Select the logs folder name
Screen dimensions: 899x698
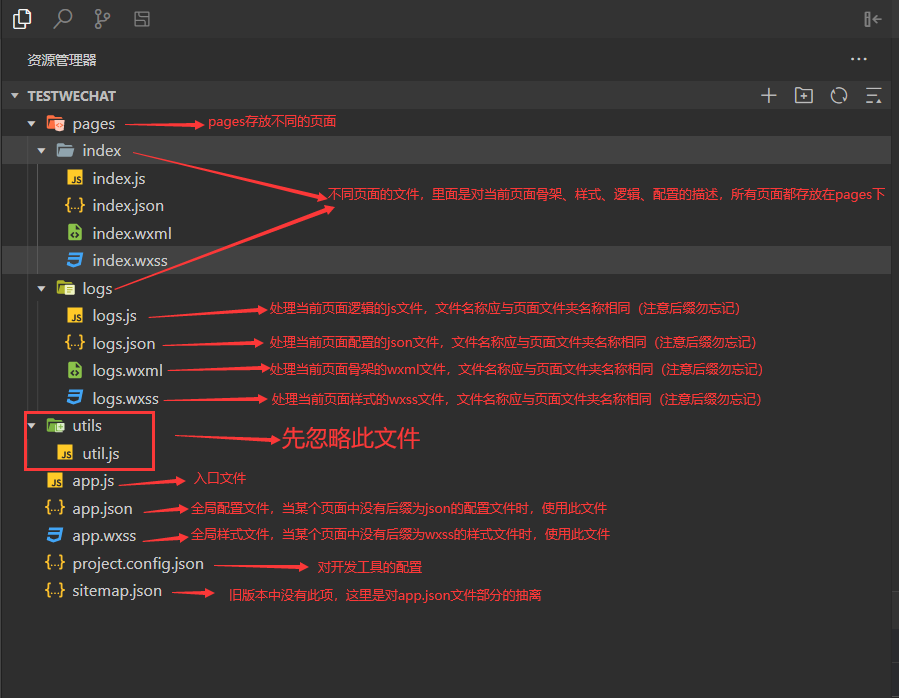tap(97, 288)
